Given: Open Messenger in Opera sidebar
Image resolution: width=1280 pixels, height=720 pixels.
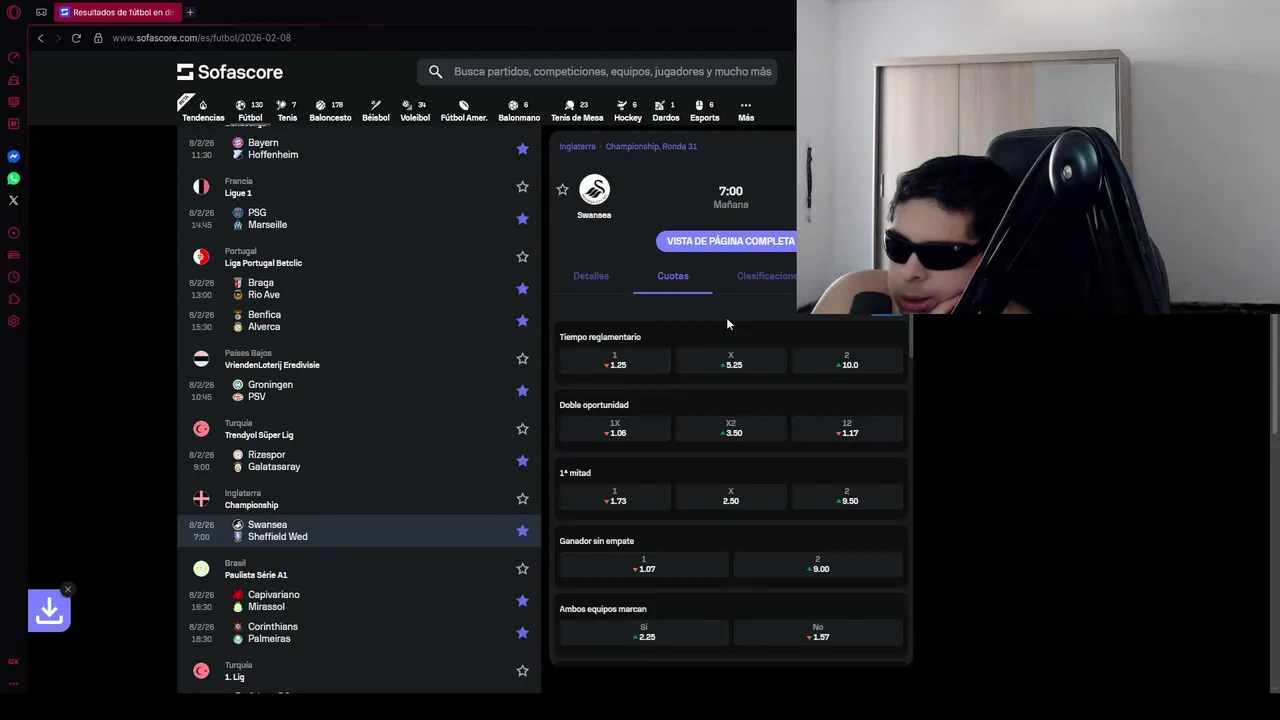Looking at the screenshot, I should pos(13,156).
